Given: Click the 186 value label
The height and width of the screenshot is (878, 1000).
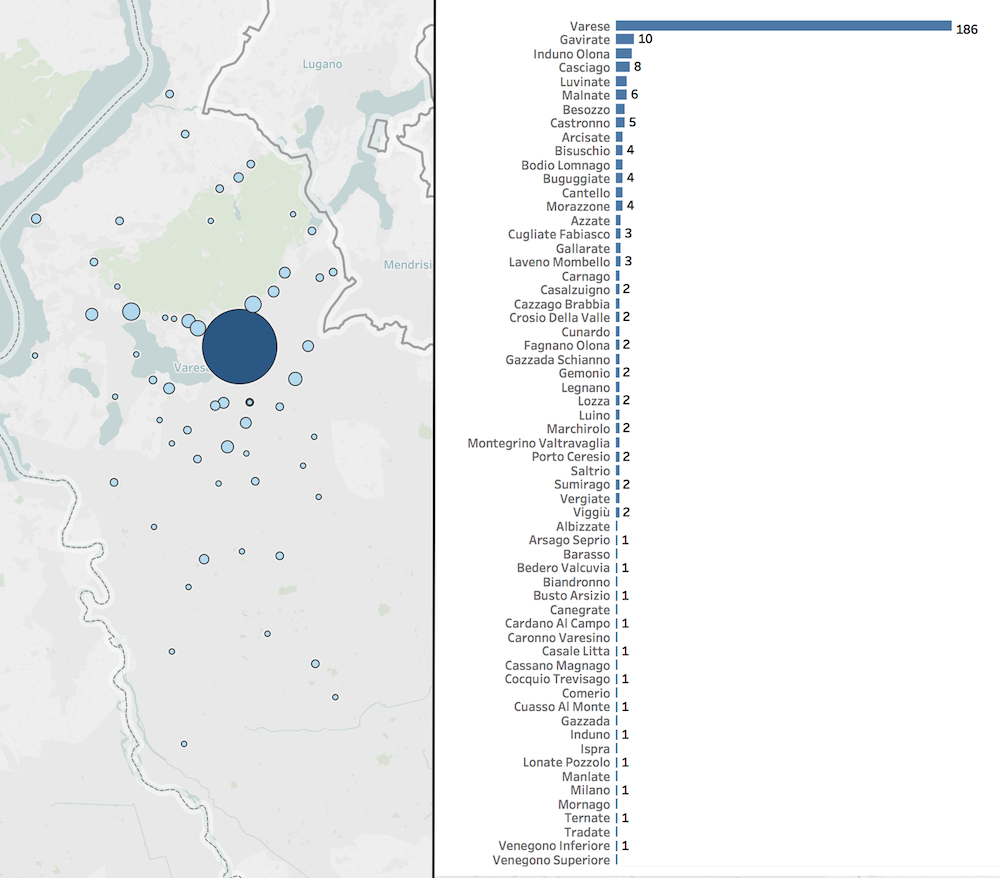Looking at the screenshot, I should pyautogui.click(x=966, y=30).
